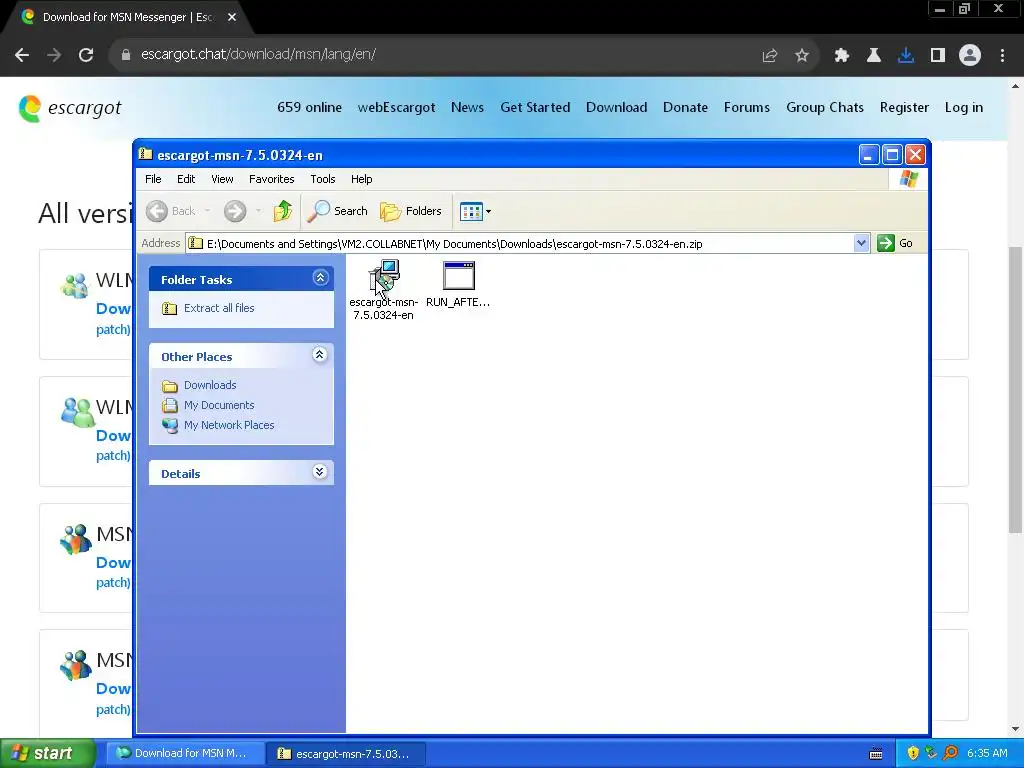Switch to escargot-msn-7.5.03 taskbar button
This screenshot has width=1024, height=768.
(347, 754)
